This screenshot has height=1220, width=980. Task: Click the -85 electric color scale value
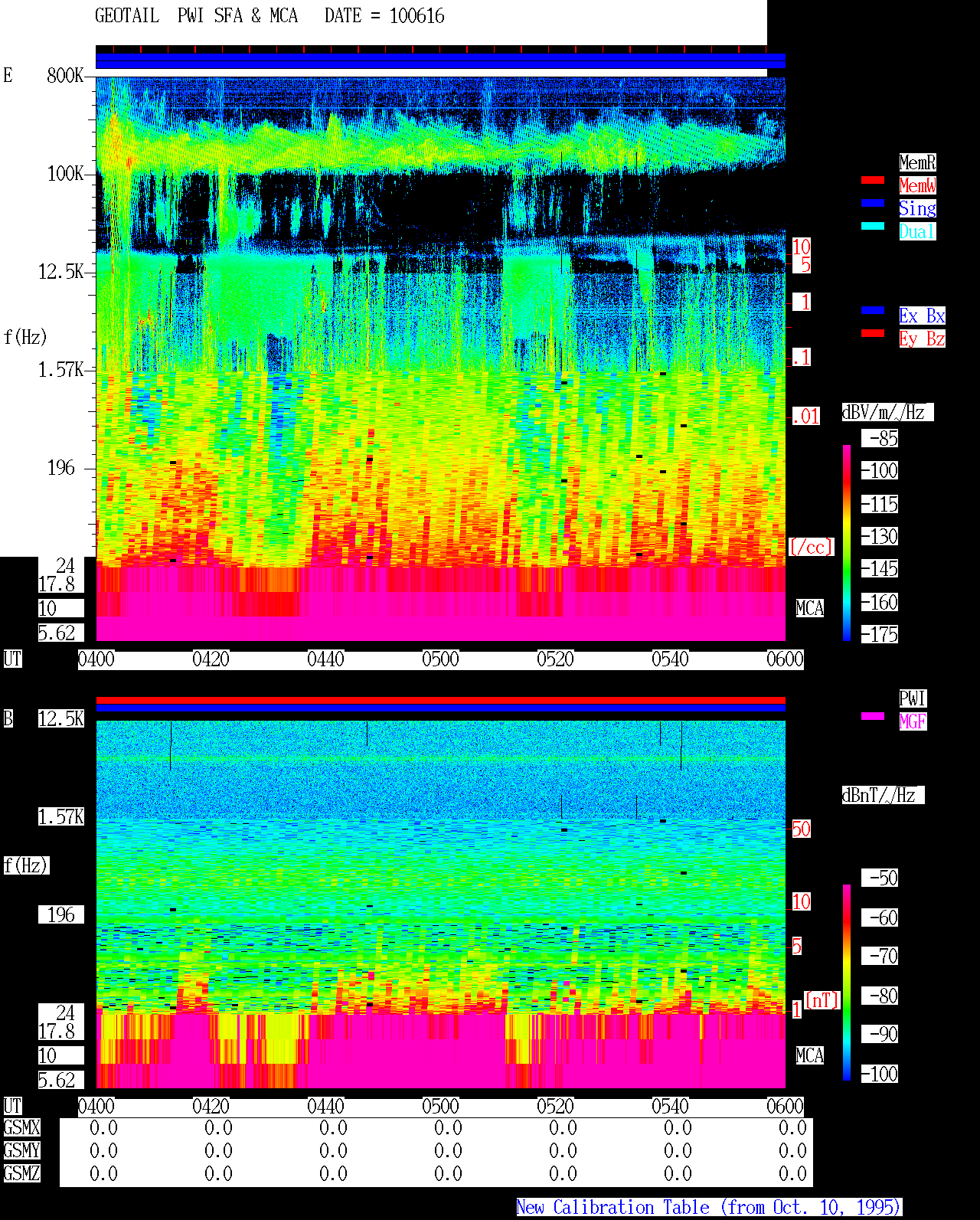point(880,438)
